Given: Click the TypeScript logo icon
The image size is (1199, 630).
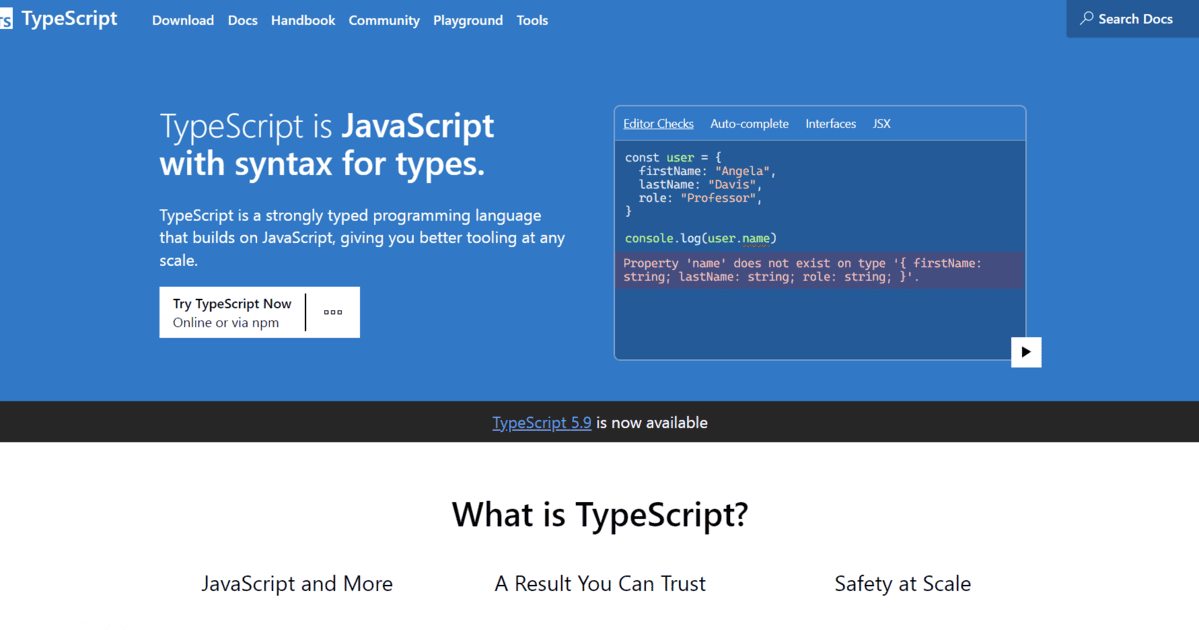Looking at the screenshot, I should coord(6,19).
